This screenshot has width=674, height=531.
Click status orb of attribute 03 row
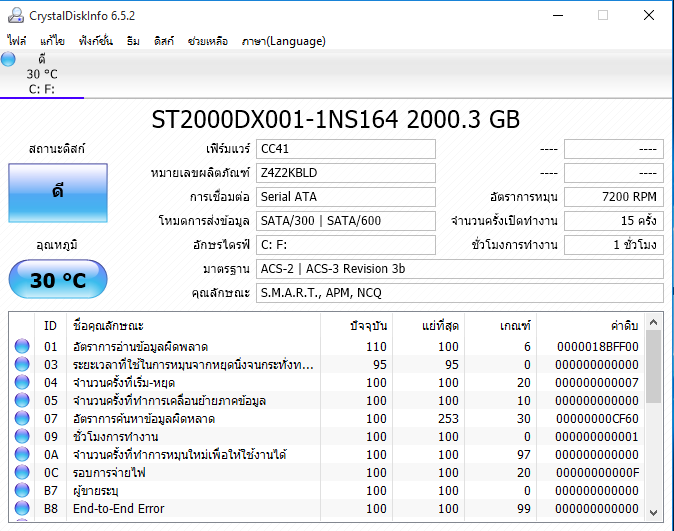point(22,364)
